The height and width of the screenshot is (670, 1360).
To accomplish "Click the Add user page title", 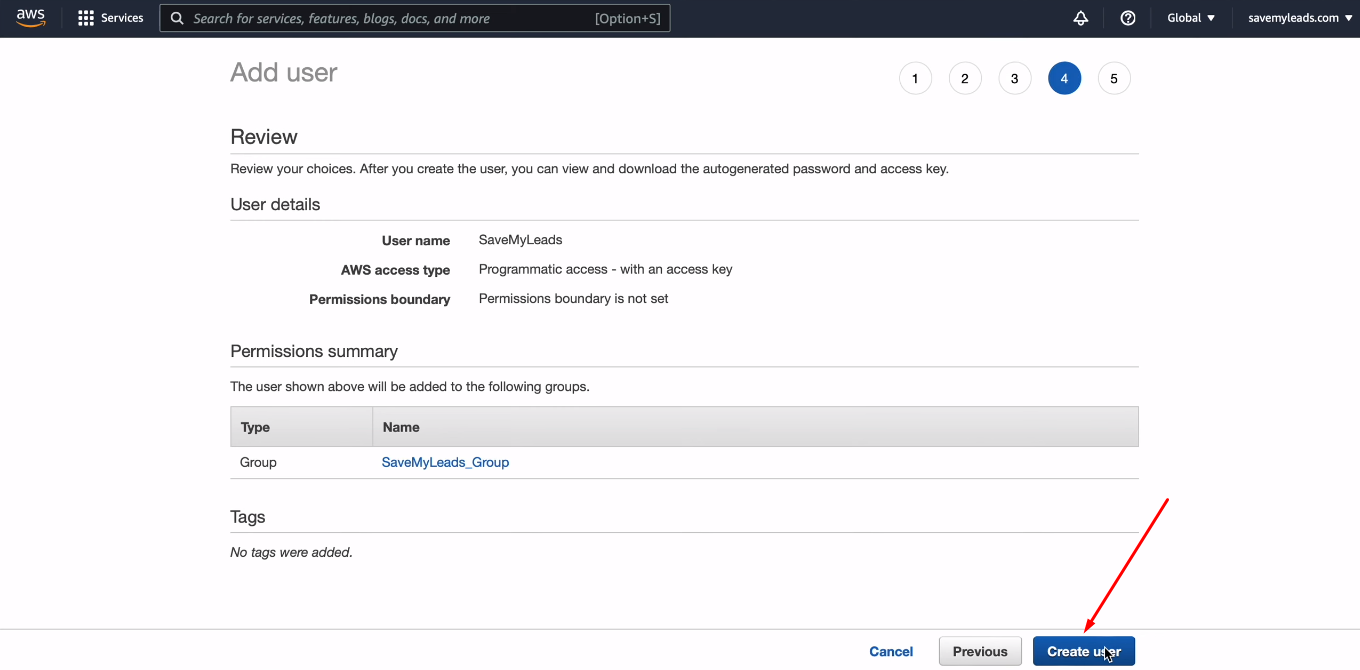I will pos(284,72).
